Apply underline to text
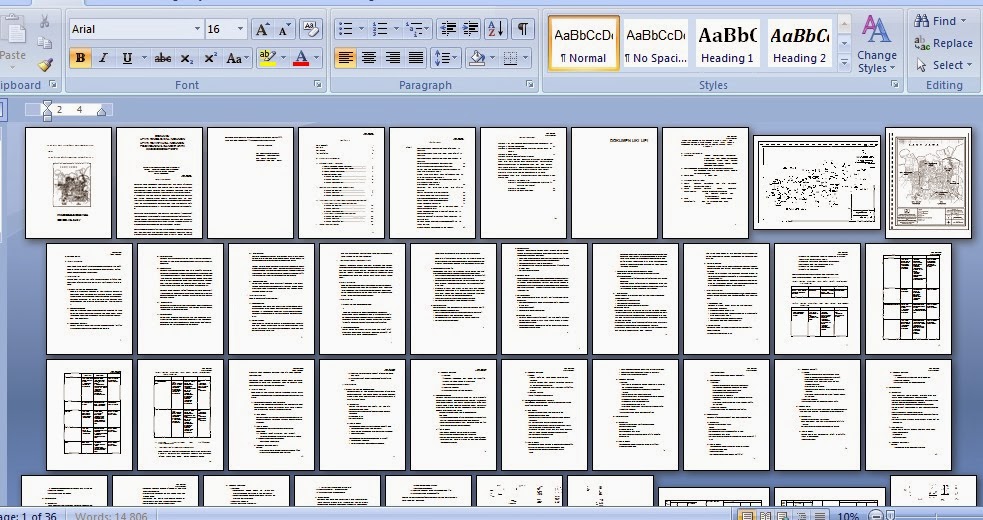This screenshot has width=983, height=520. click(127, 58)
